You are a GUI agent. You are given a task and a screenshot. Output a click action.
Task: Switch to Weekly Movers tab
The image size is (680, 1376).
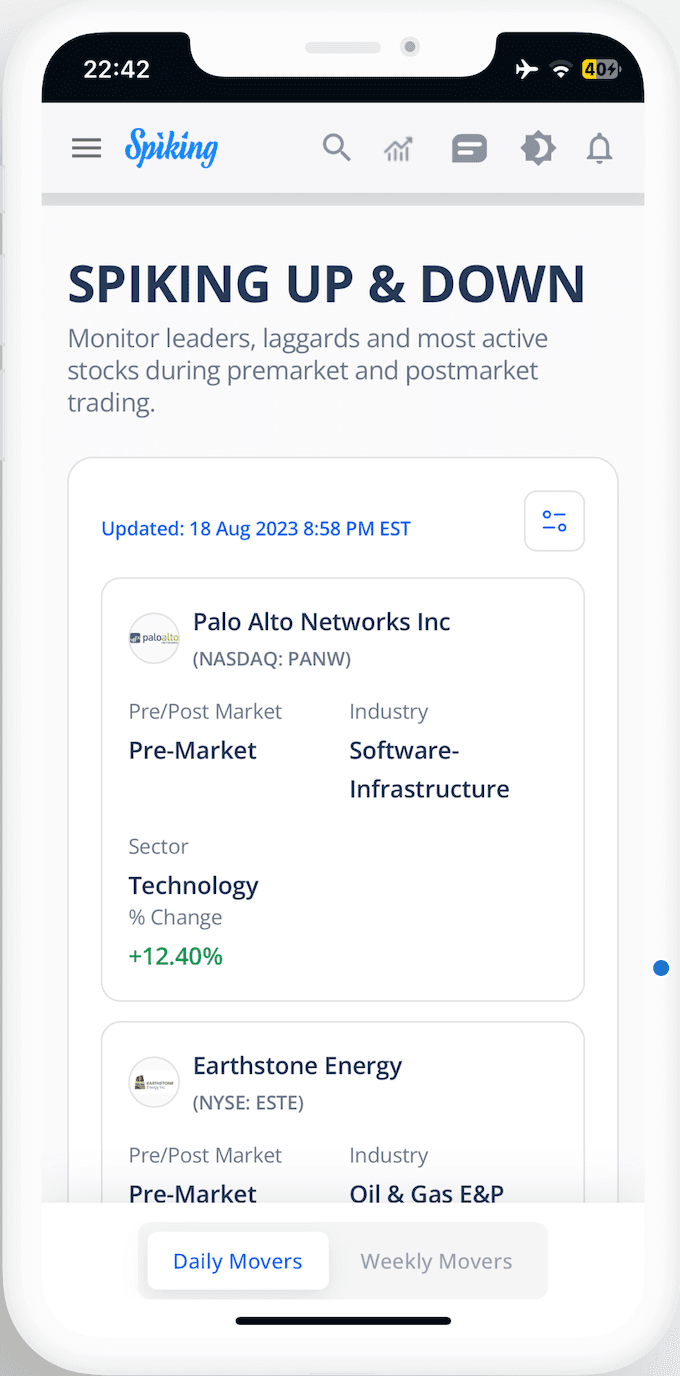[x=436, y=1261]
